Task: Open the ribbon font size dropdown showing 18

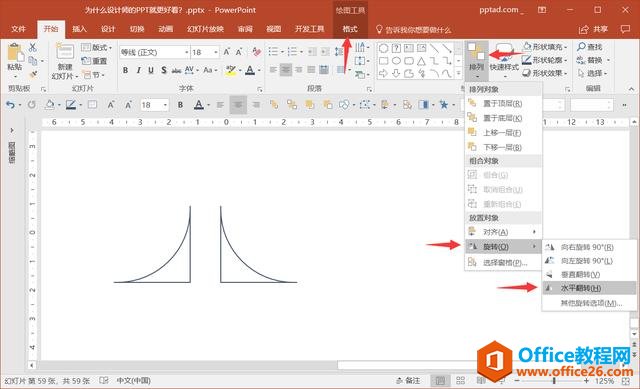Action: coord(216,52)
